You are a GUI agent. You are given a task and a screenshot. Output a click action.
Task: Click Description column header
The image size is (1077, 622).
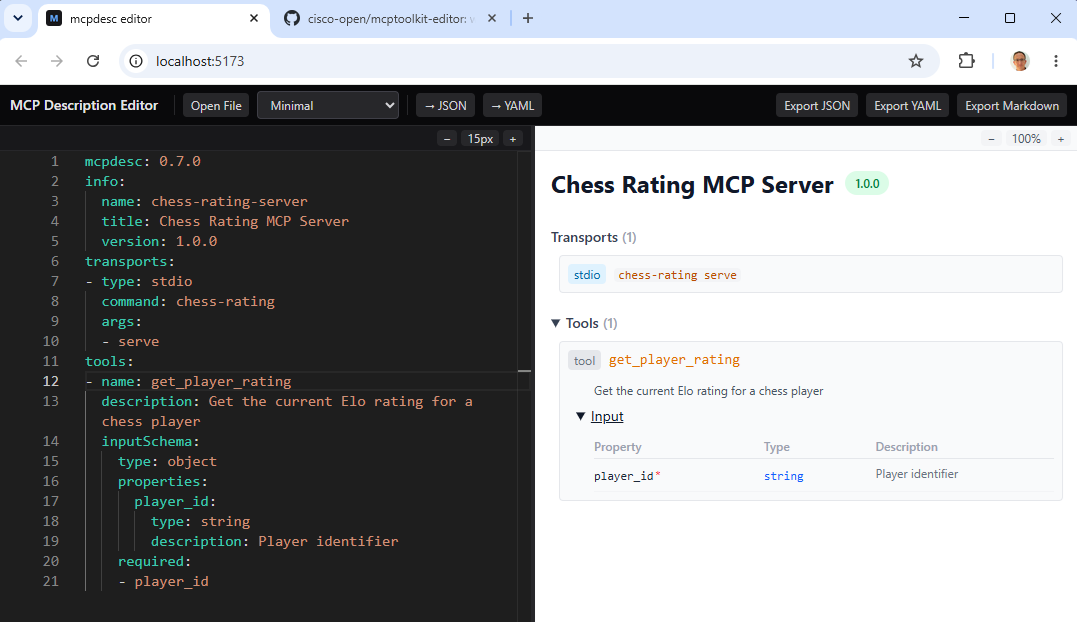coord(906,447)
